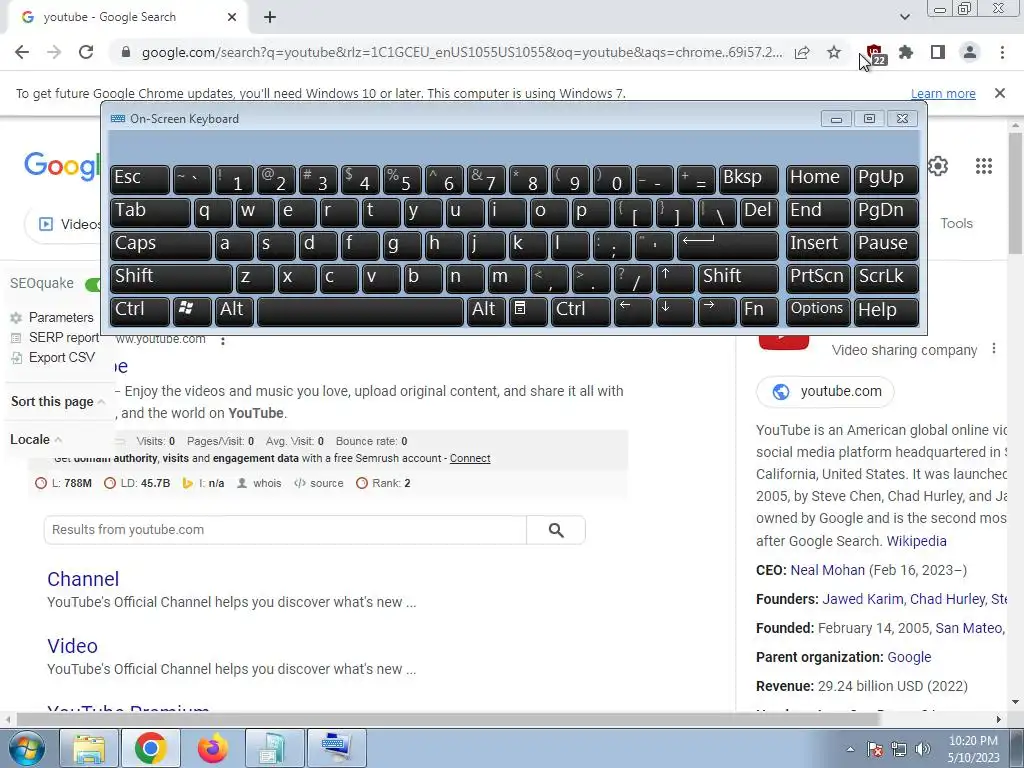Open the Video sitelink result
This screenshot has width=1024, height=768.
pyautogui.click(x=72, y=646)
